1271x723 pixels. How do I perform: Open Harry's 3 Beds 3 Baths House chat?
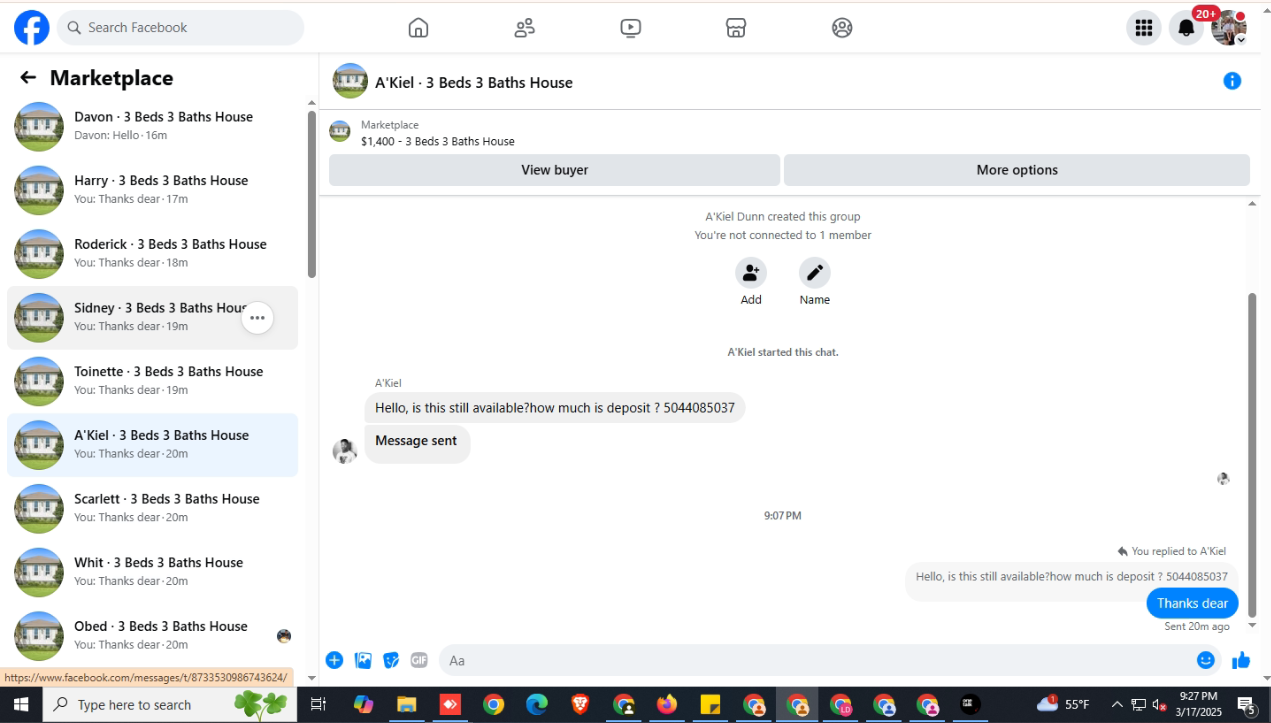152,190
